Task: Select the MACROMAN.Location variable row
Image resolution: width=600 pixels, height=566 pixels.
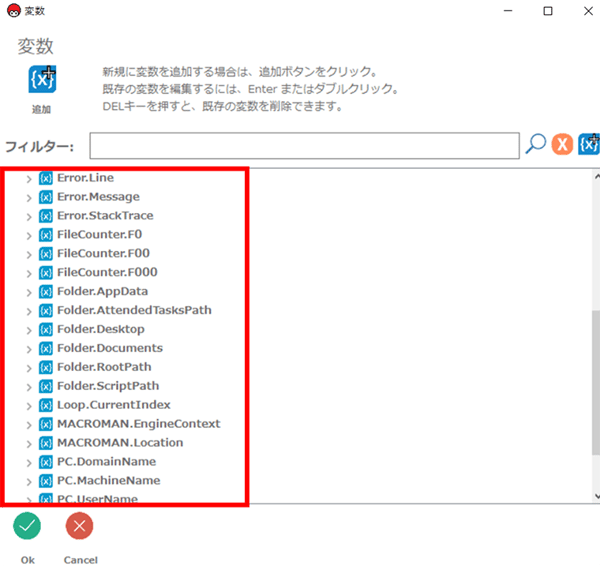Action: [x=120, y=443]
